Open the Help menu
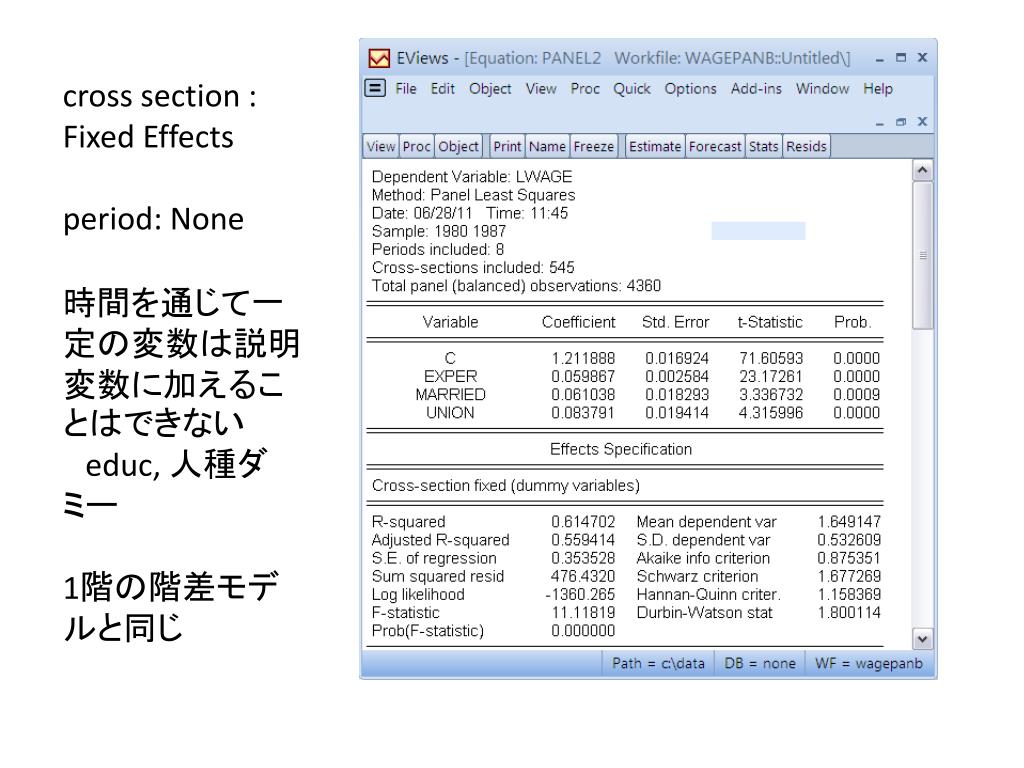The height and width of the screenshot is (768, 1024). click(878, 89)
